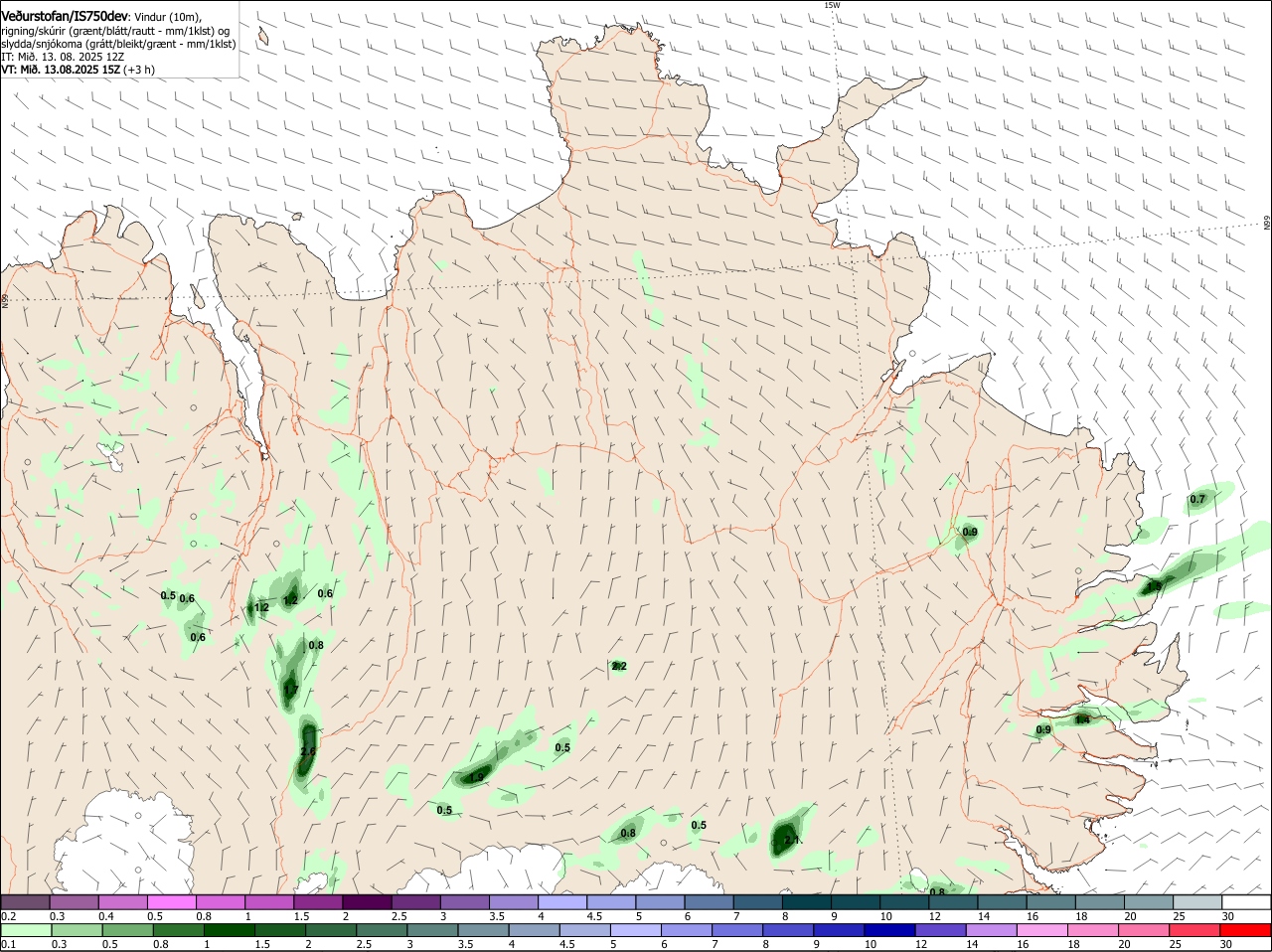
Task: Click the 'slydda/snjókoma' legend description line
Action: pyautogui.click(x=118, y=44)
